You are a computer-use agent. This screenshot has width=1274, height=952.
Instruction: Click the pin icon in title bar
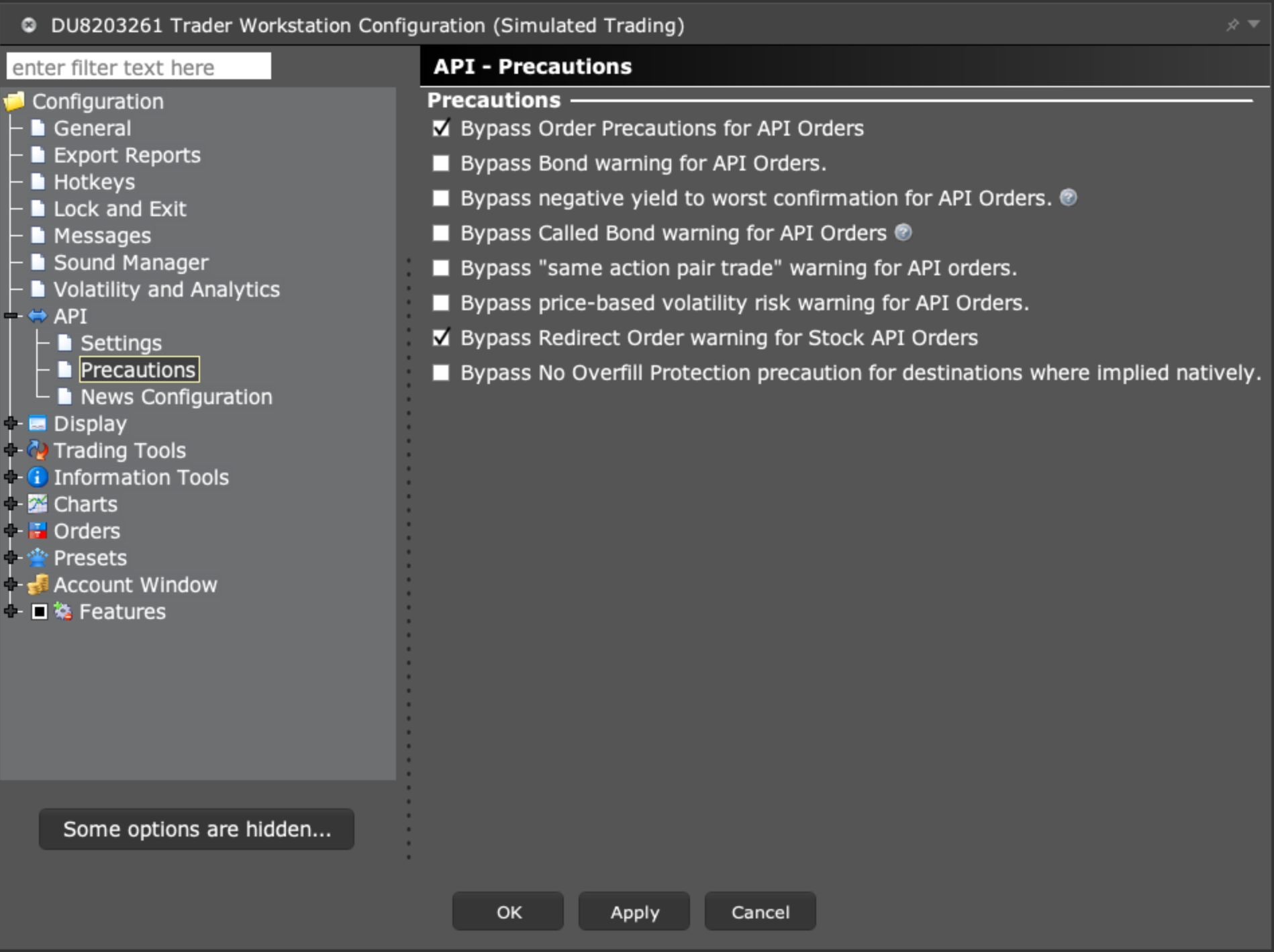tap(1232, 25)
